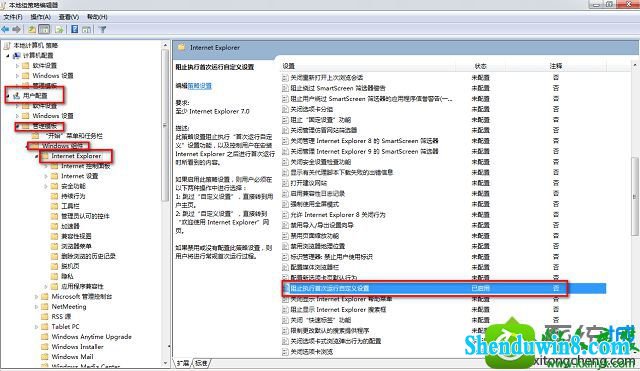Open the 操作(A) menu

40,17
